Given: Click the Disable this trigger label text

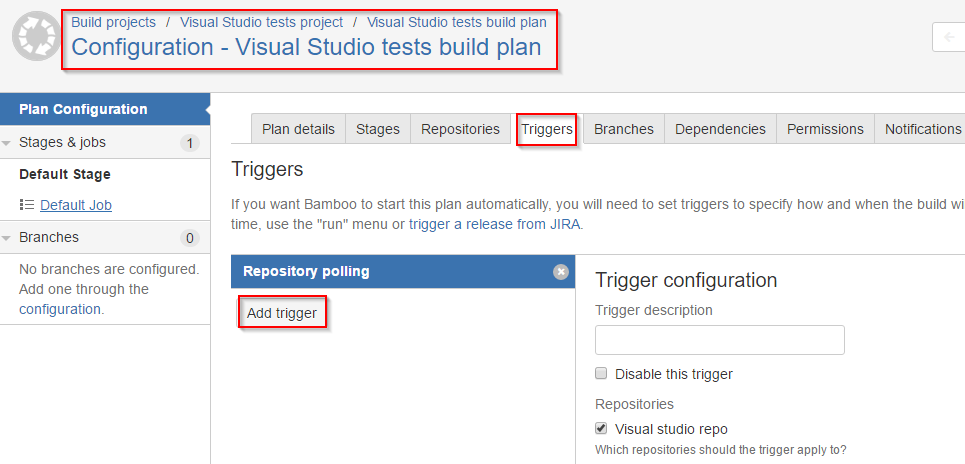Looking at the screenshot, I should click(x=674, y=374).
